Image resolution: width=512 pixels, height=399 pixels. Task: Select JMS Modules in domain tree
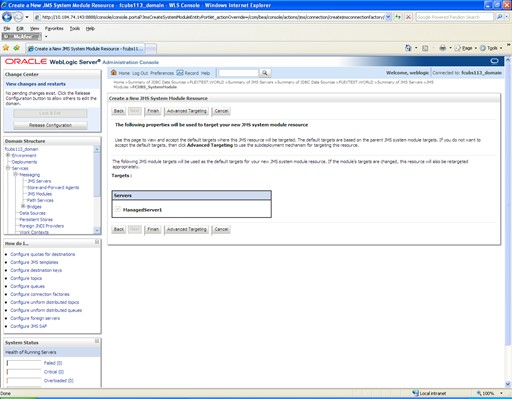[39, 194]
